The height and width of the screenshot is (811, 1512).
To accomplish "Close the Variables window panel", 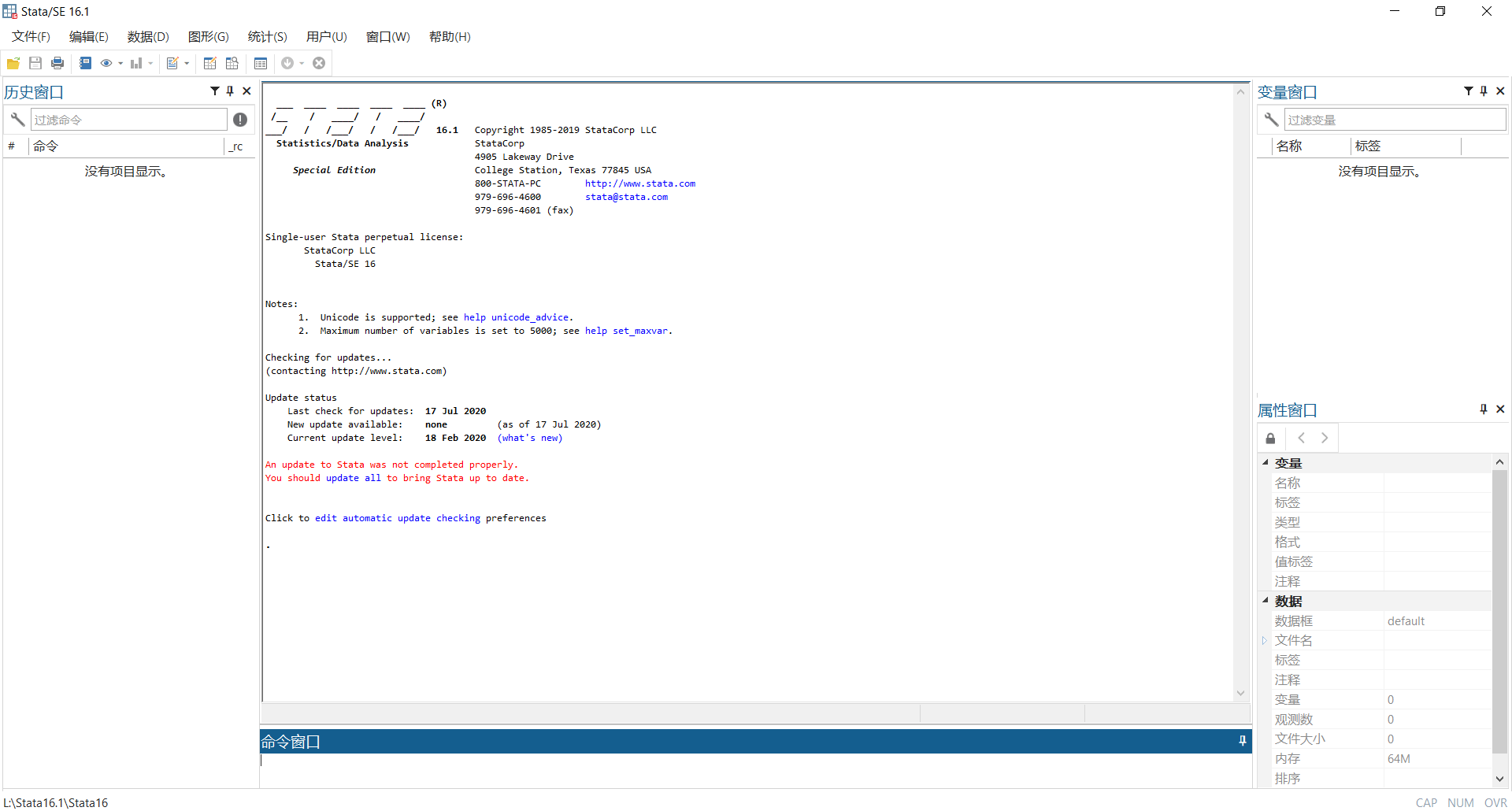I will tap(1500, 91).
